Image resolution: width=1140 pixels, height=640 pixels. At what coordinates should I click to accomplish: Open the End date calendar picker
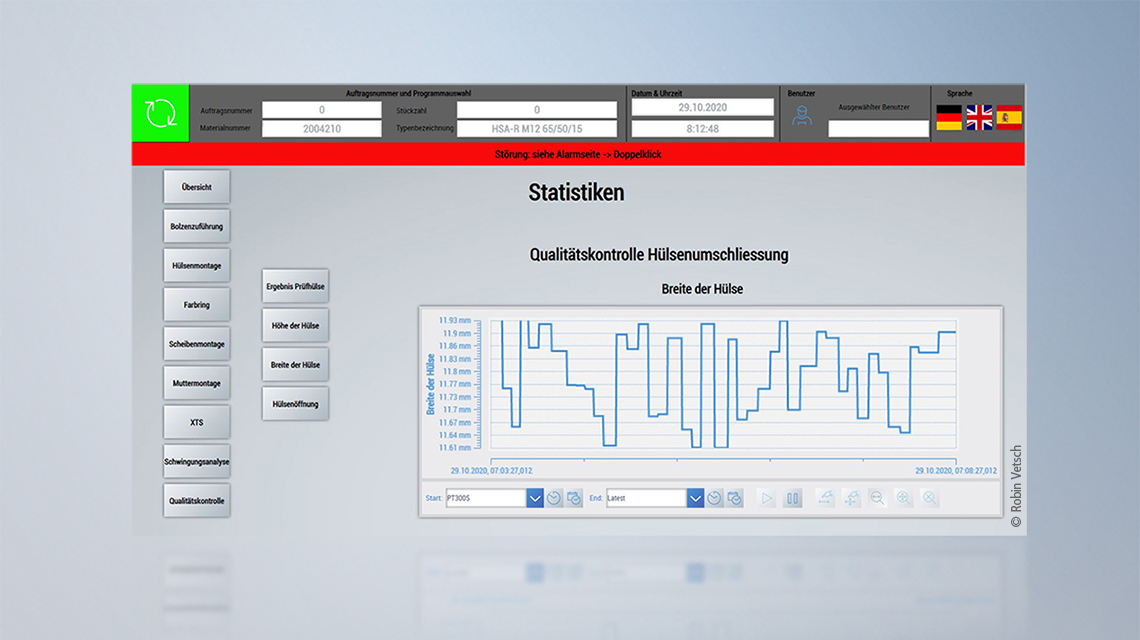735,498
